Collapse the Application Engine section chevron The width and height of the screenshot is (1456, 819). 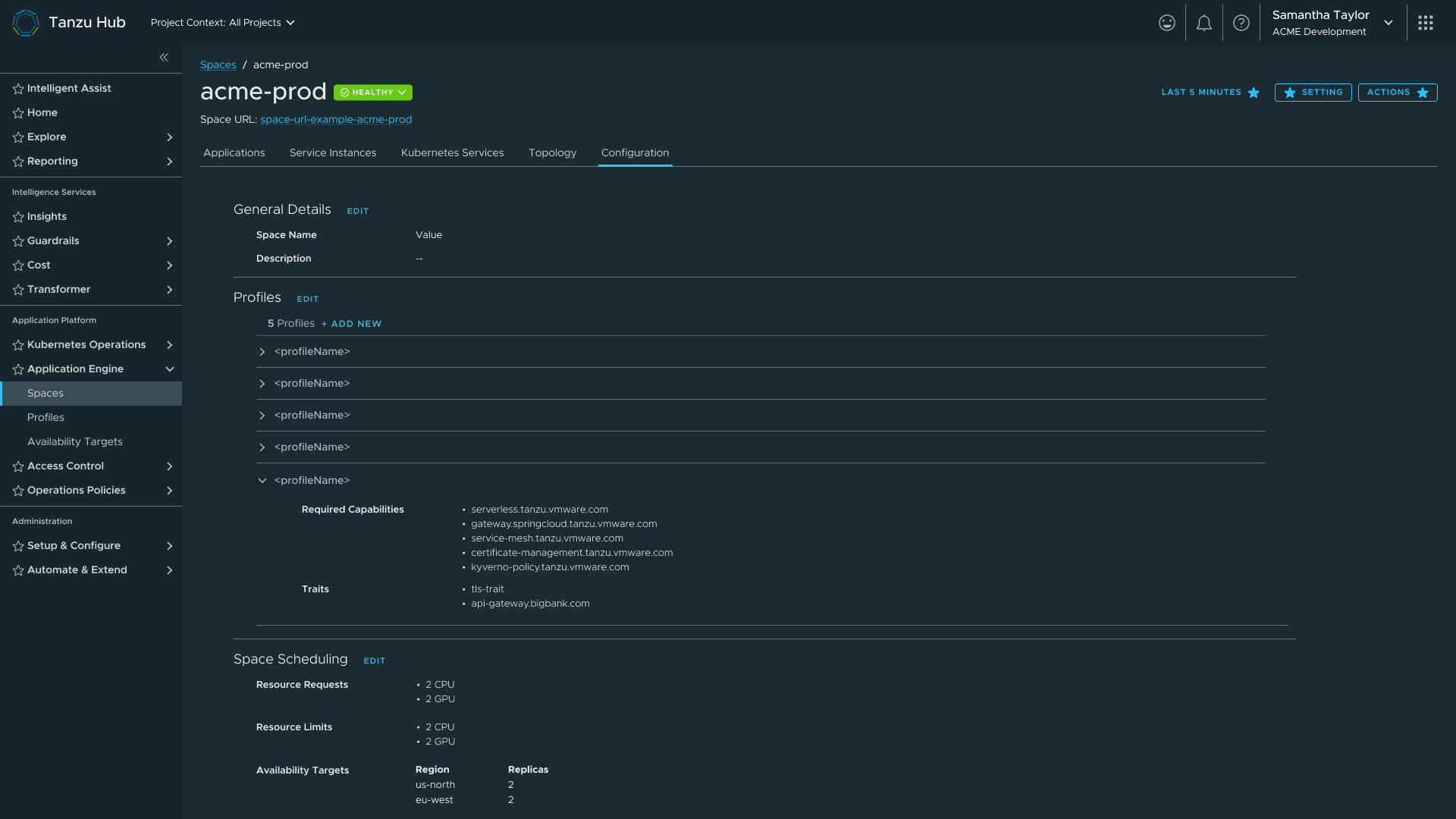click(170, 369)
